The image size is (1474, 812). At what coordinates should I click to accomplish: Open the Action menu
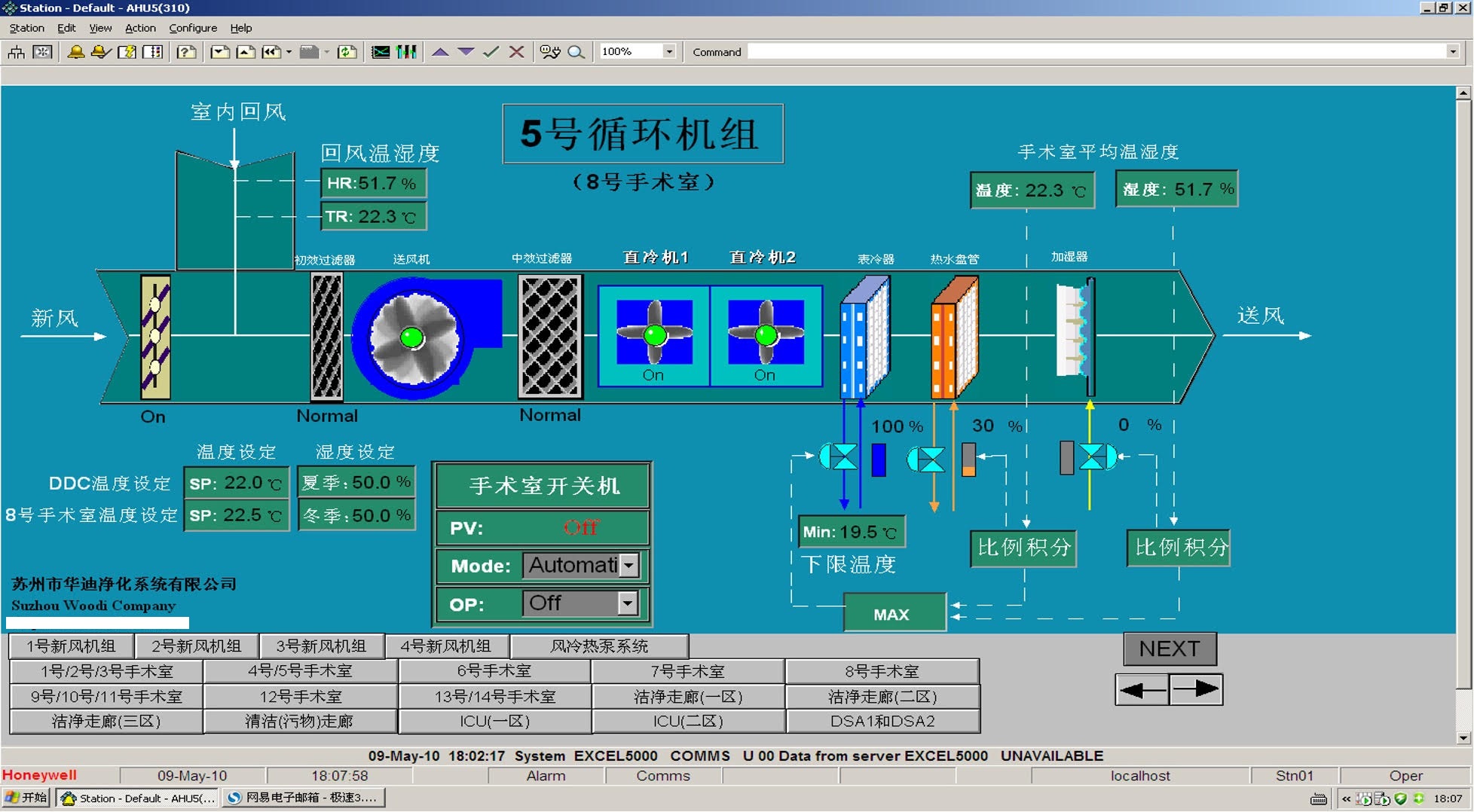tap(140, 28)
